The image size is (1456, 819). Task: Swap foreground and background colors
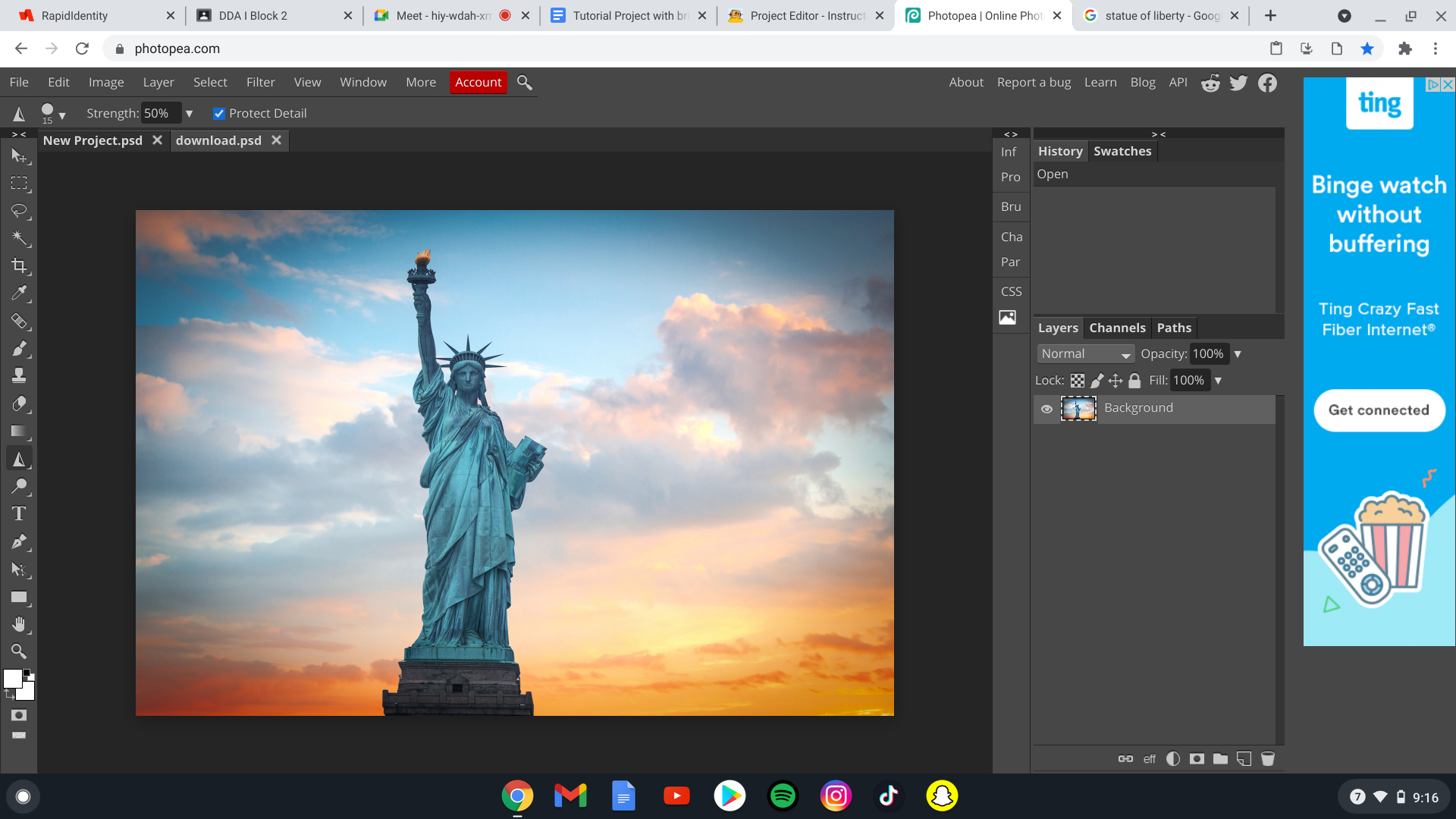point(10,694)
